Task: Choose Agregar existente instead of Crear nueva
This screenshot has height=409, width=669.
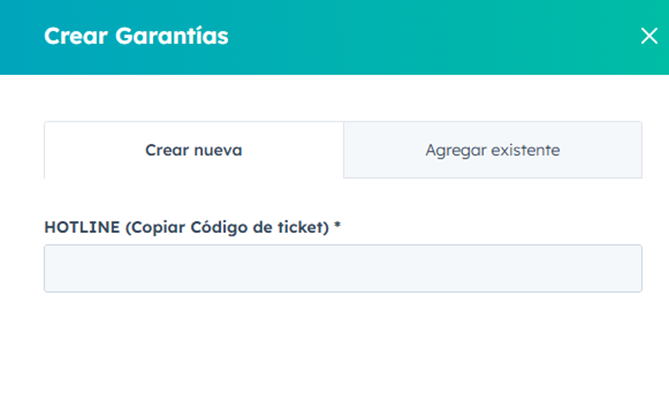Action: [492, 150]
